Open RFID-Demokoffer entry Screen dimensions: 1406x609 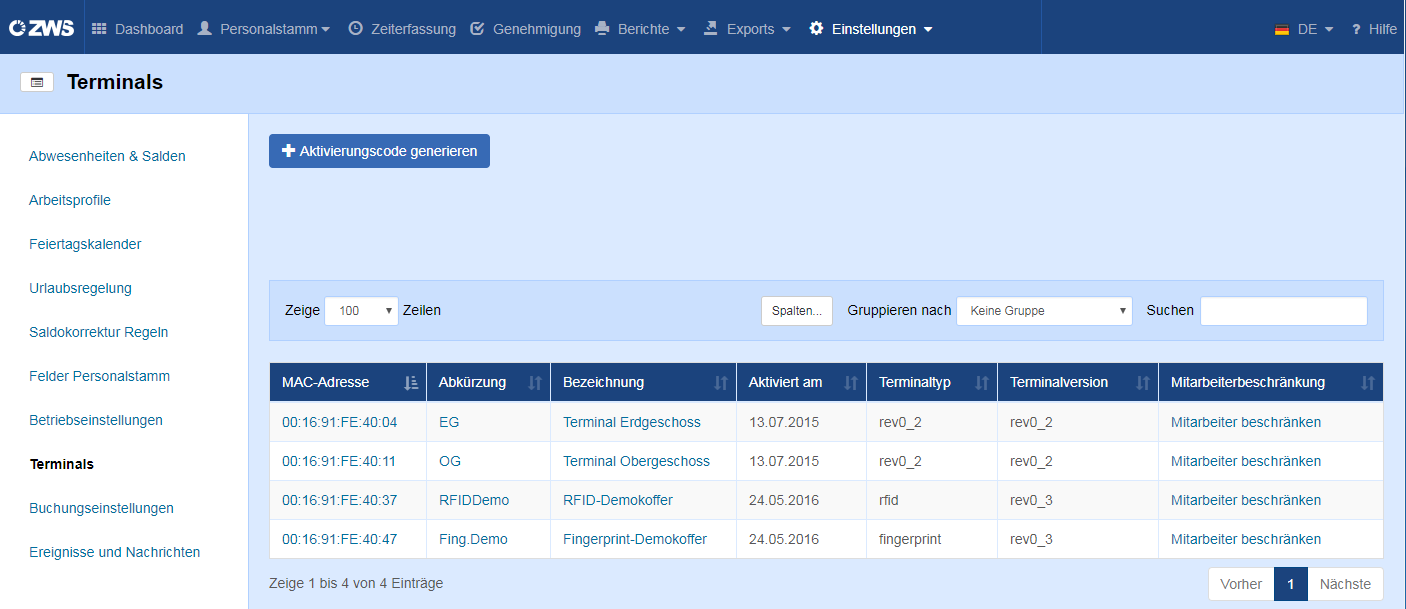click(x=618, y=500)
